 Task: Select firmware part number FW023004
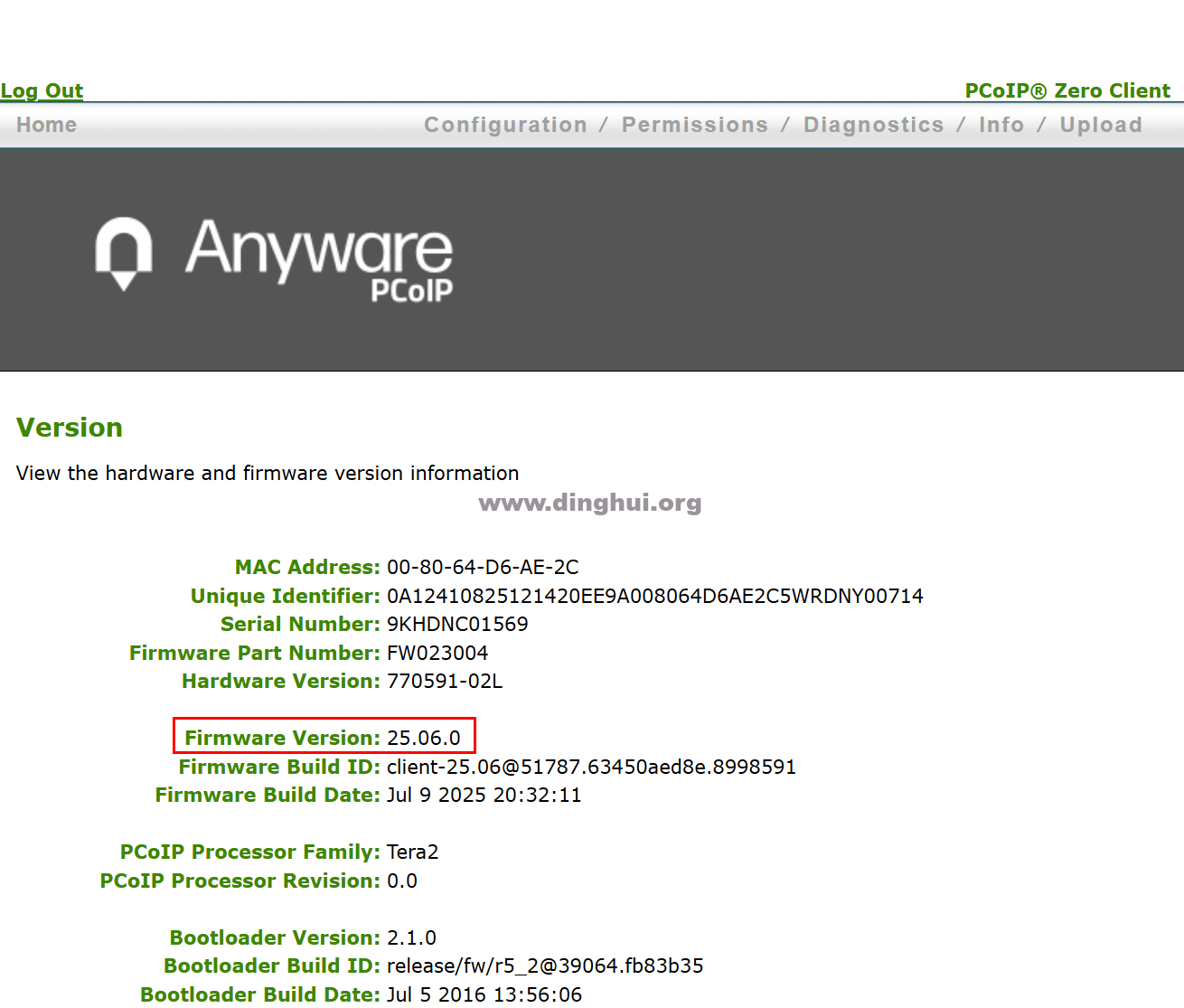coord(437,653)
